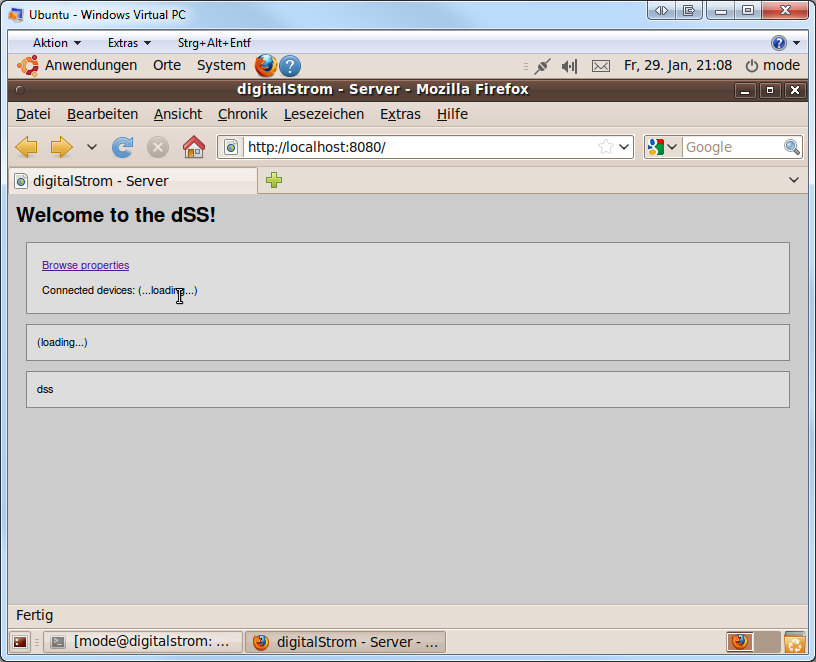Go forward with the Firefox forward arrow

pos(61,147)
